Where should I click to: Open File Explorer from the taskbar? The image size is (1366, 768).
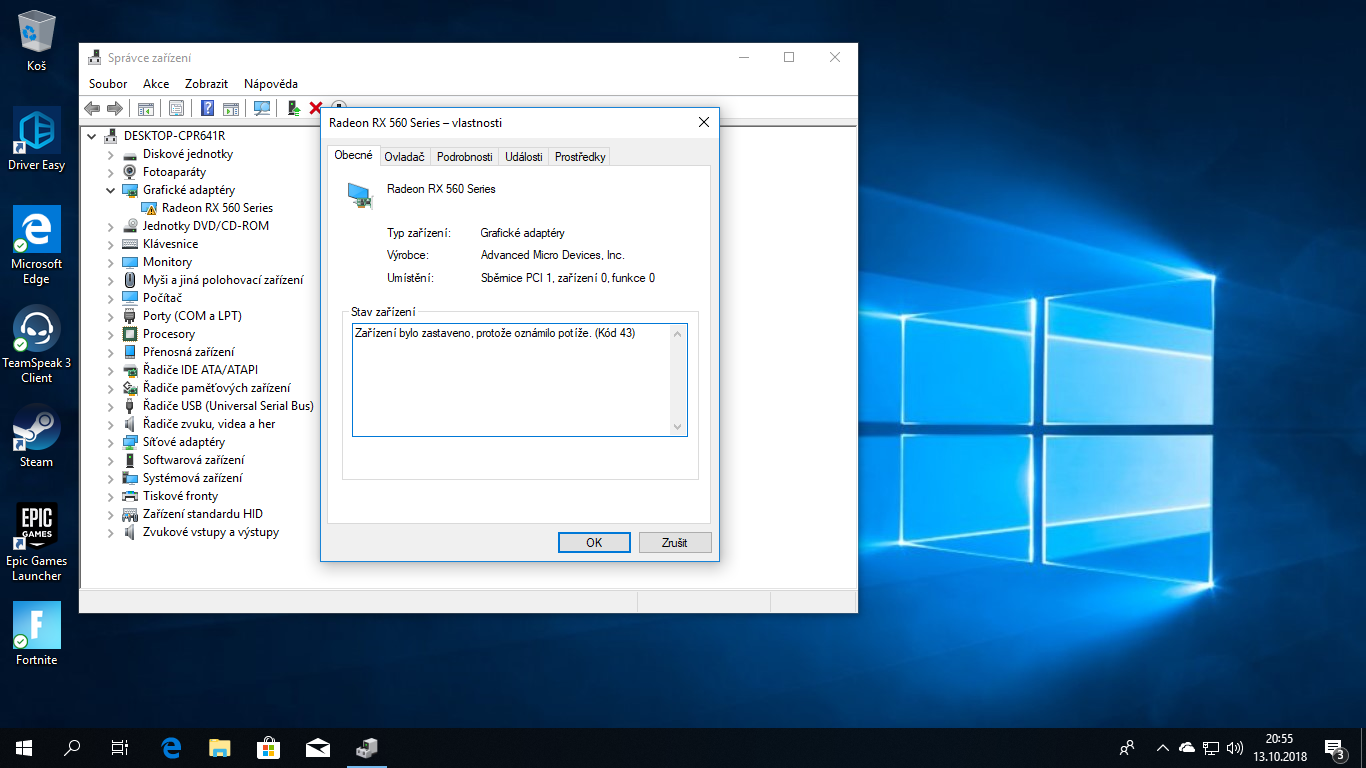click(220, 747)
